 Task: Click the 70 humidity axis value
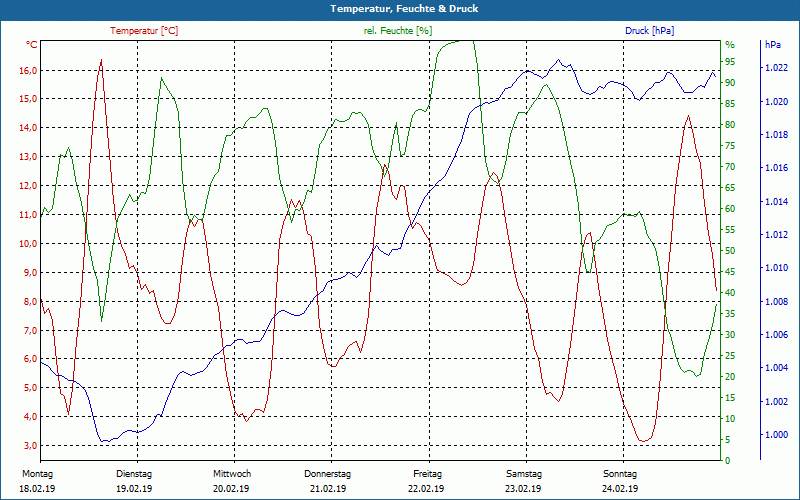point(730,167)
